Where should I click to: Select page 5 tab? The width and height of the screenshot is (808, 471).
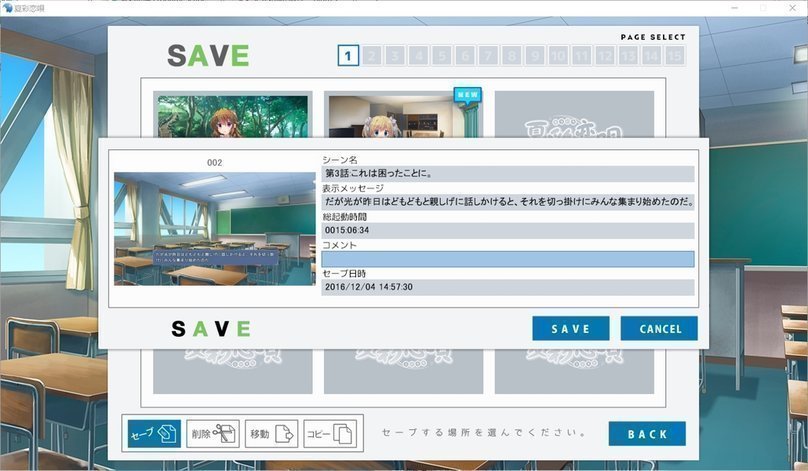[x=442, y=55]
